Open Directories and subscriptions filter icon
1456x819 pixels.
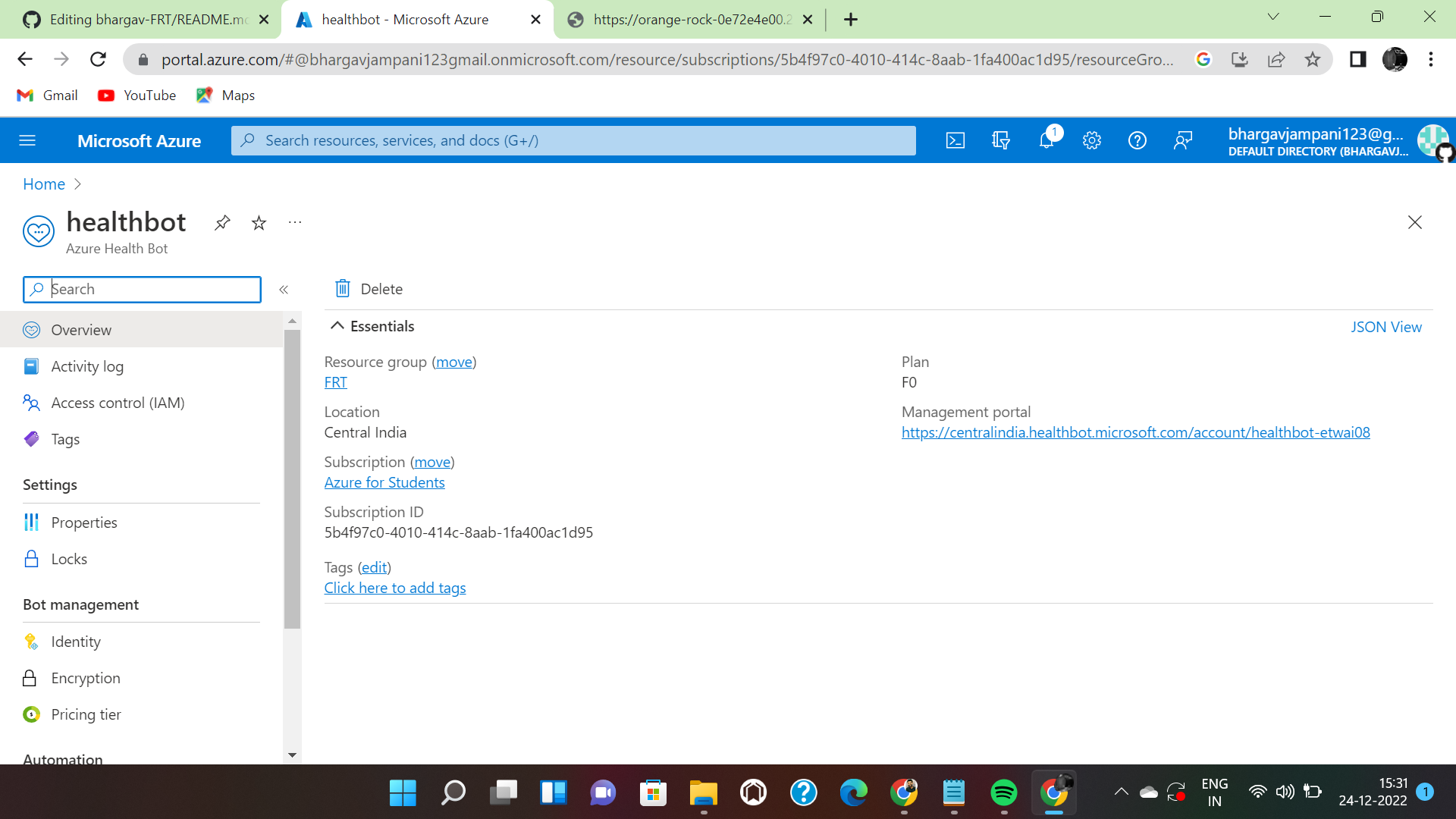[1000, 140]
